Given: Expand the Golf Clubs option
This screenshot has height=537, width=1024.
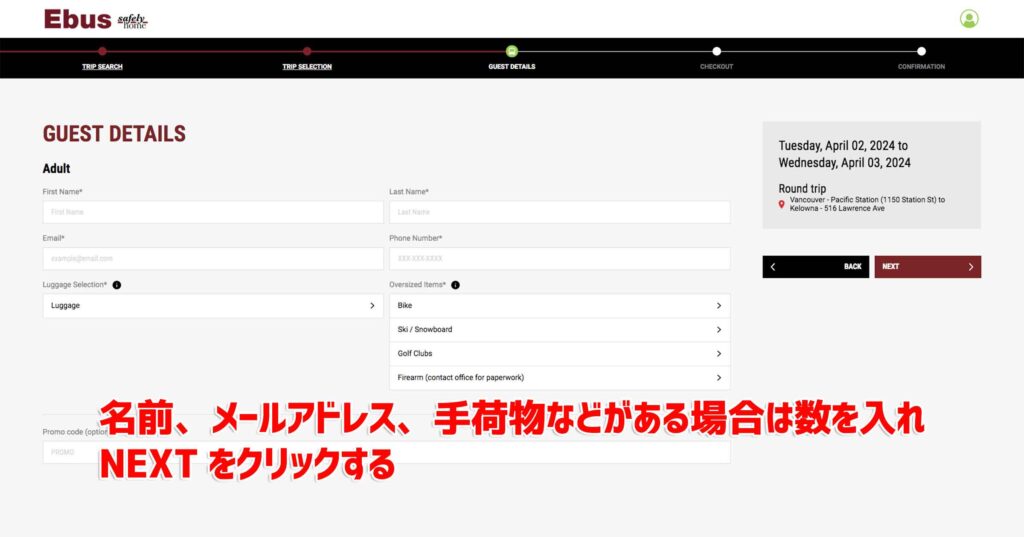Looking at the screenshot, I should pyautogui.click(x=559, y=354).
